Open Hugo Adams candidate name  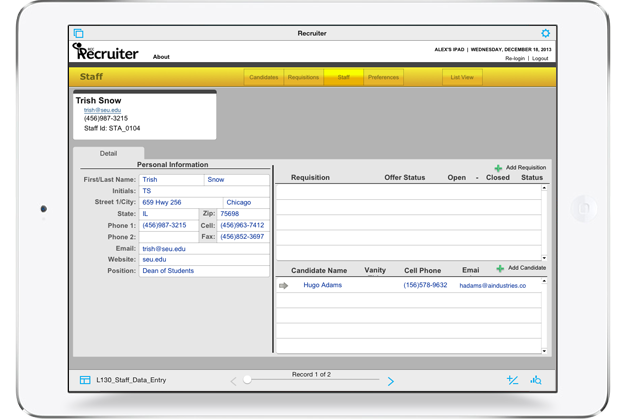click(x=323, y=285)
